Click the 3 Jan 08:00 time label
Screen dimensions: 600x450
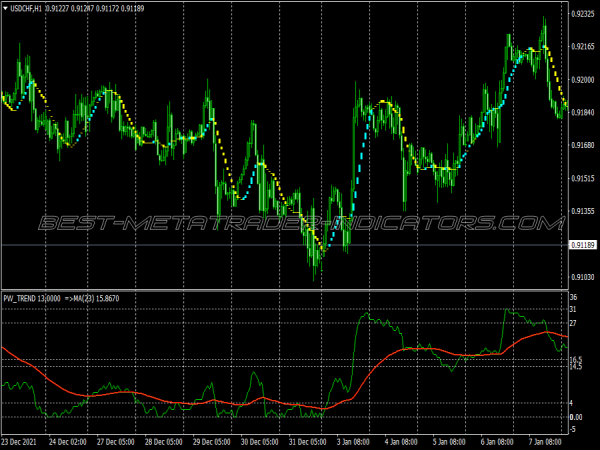[x=353, y=442]
